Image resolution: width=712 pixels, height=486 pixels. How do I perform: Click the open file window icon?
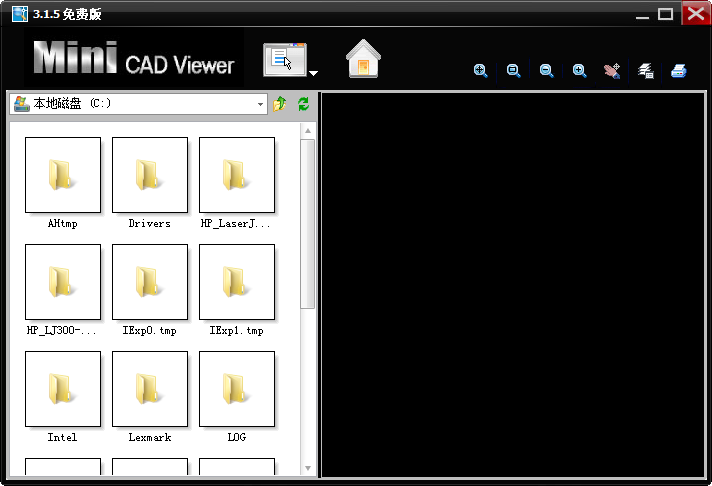[x=285, y=60]
